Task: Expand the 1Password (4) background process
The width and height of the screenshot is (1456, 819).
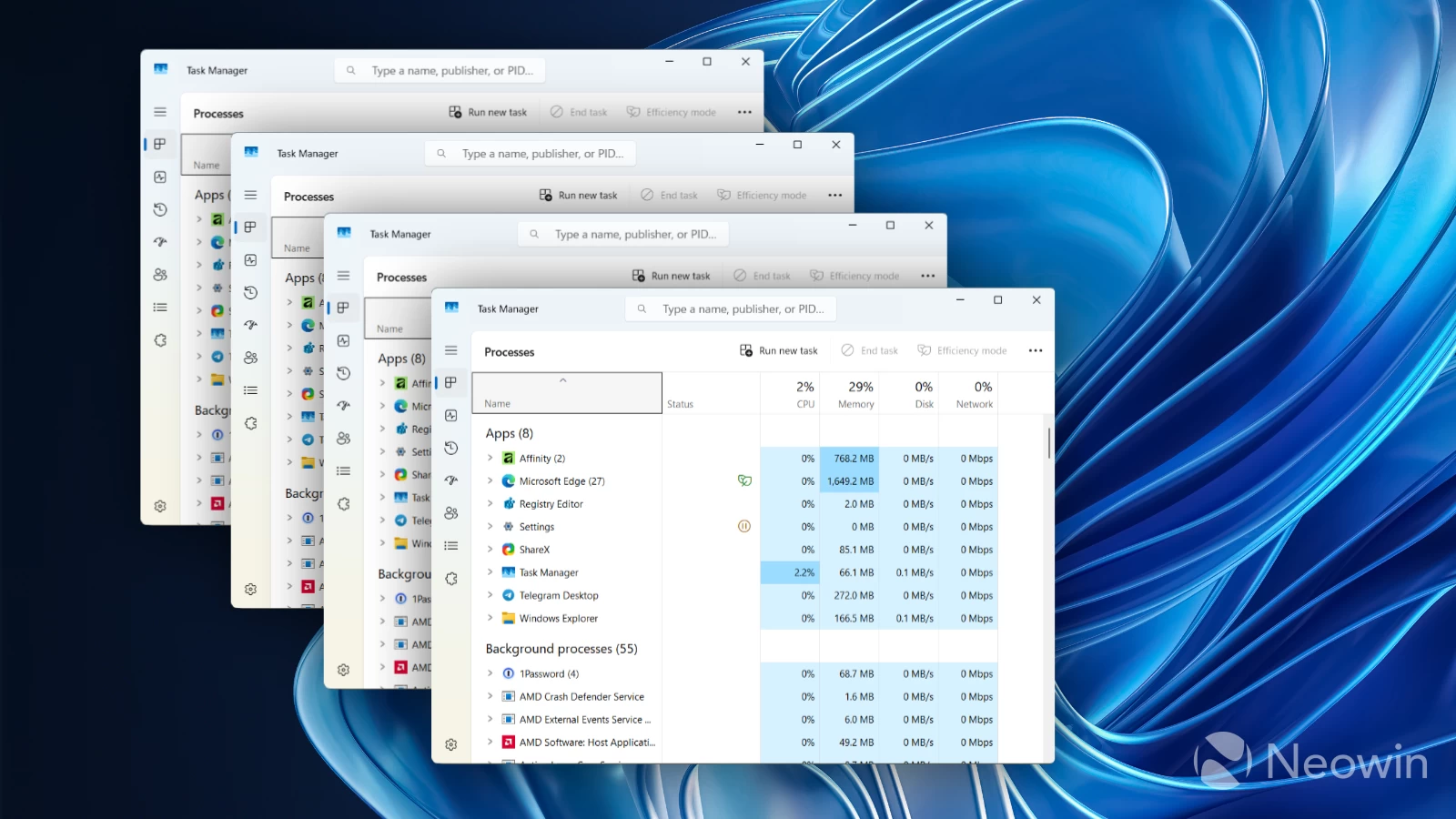Action: [x=490, y=674]
